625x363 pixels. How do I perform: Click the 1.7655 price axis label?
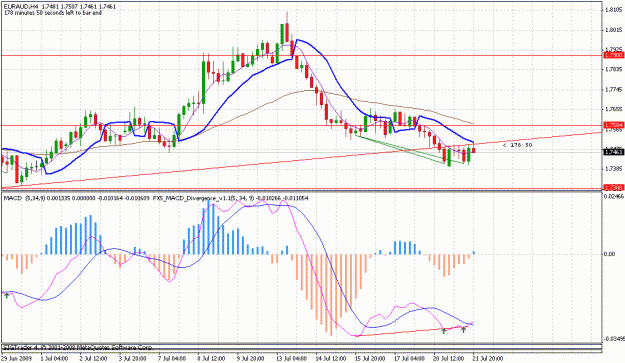pyautogui.click(x=614, y=109)
